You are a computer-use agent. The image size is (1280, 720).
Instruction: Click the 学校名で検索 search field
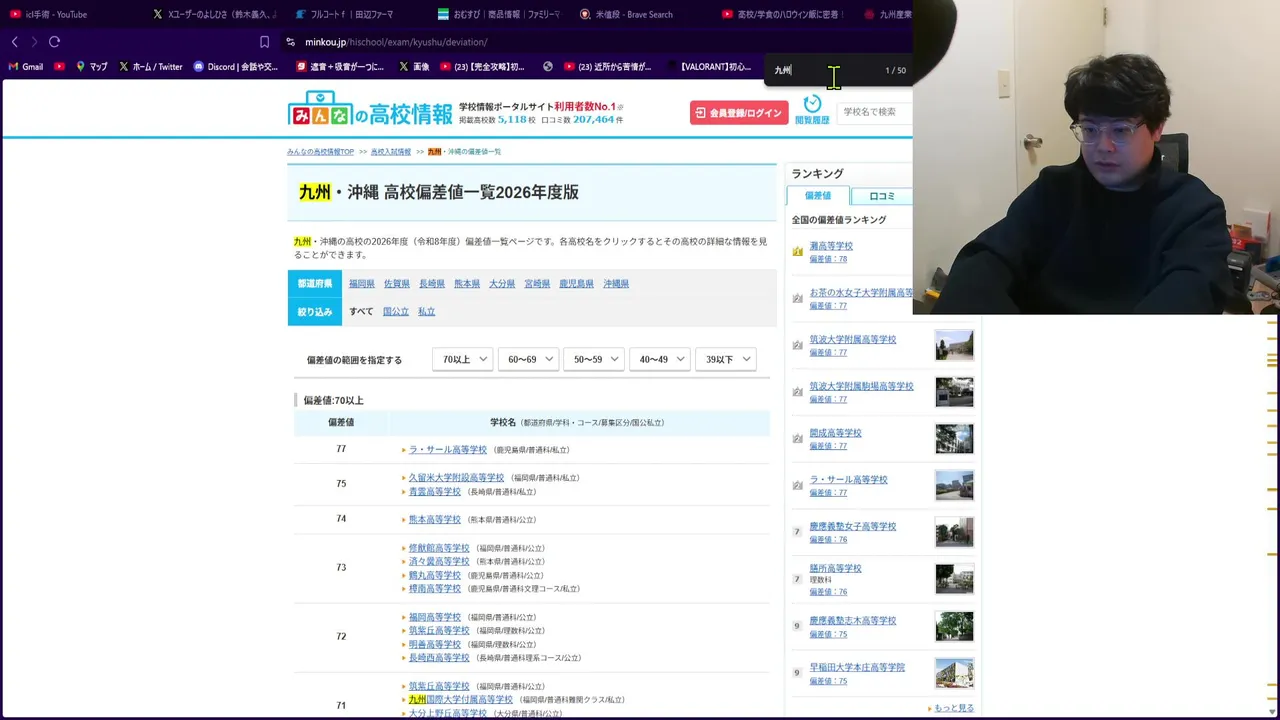[874, 112]
